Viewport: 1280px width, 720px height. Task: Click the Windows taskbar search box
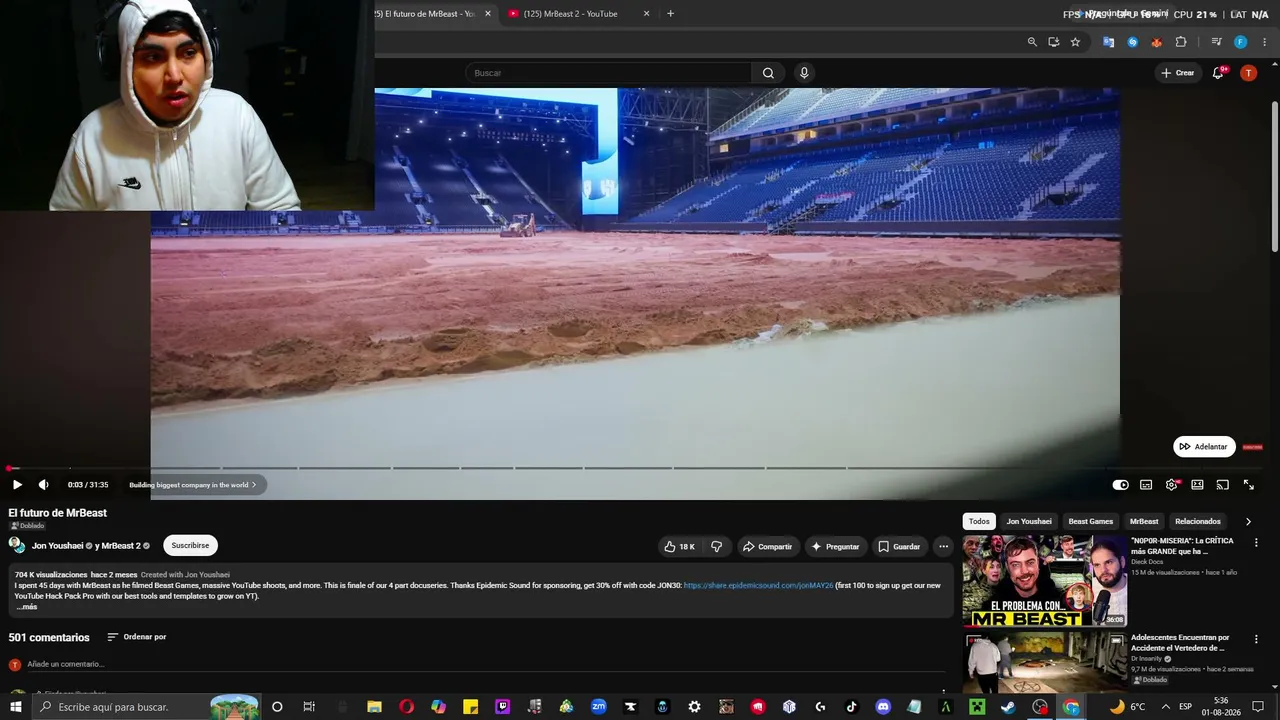point(146,707)
